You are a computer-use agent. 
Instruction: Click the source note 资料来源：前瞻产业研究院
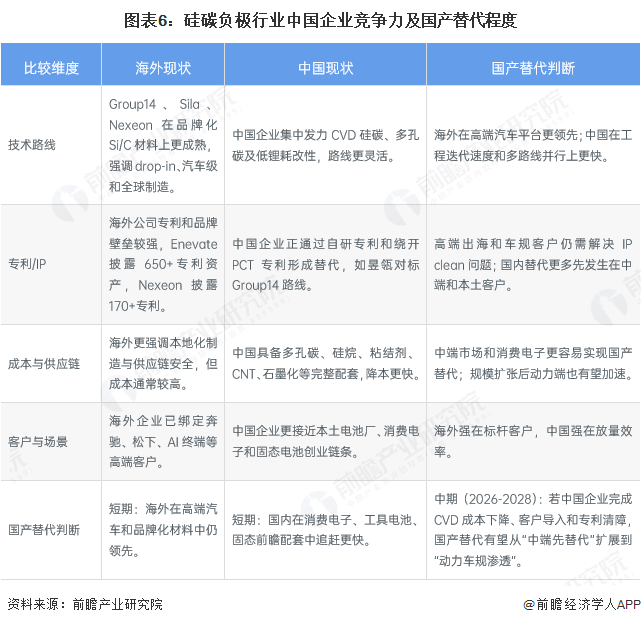click(x=85, y=604)
